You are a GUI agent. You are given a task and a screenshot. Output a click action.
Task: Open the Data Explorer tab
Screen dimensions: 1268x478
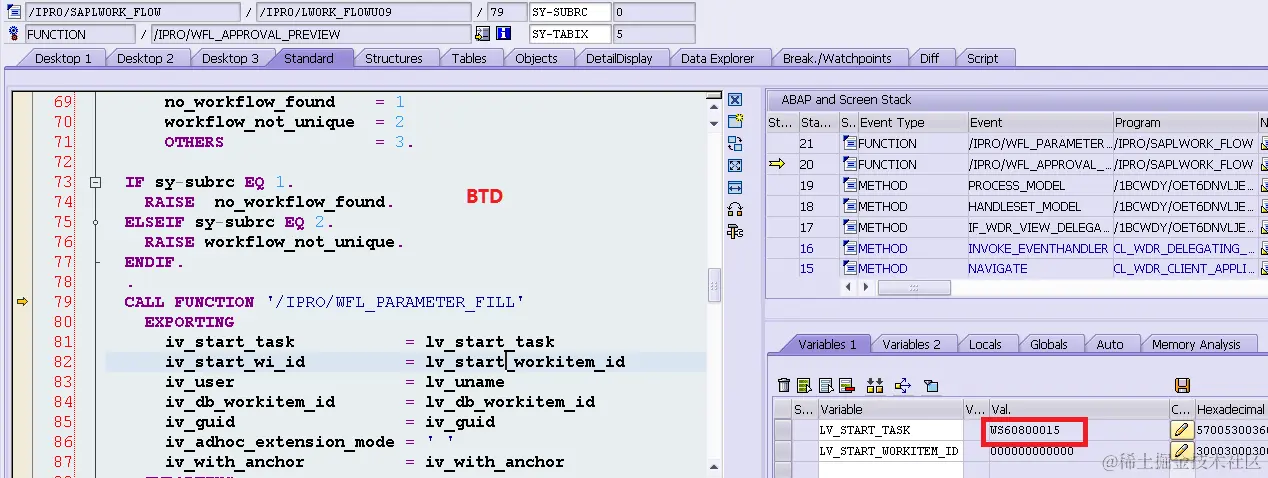pyautogui.click(x=717, y=58)
